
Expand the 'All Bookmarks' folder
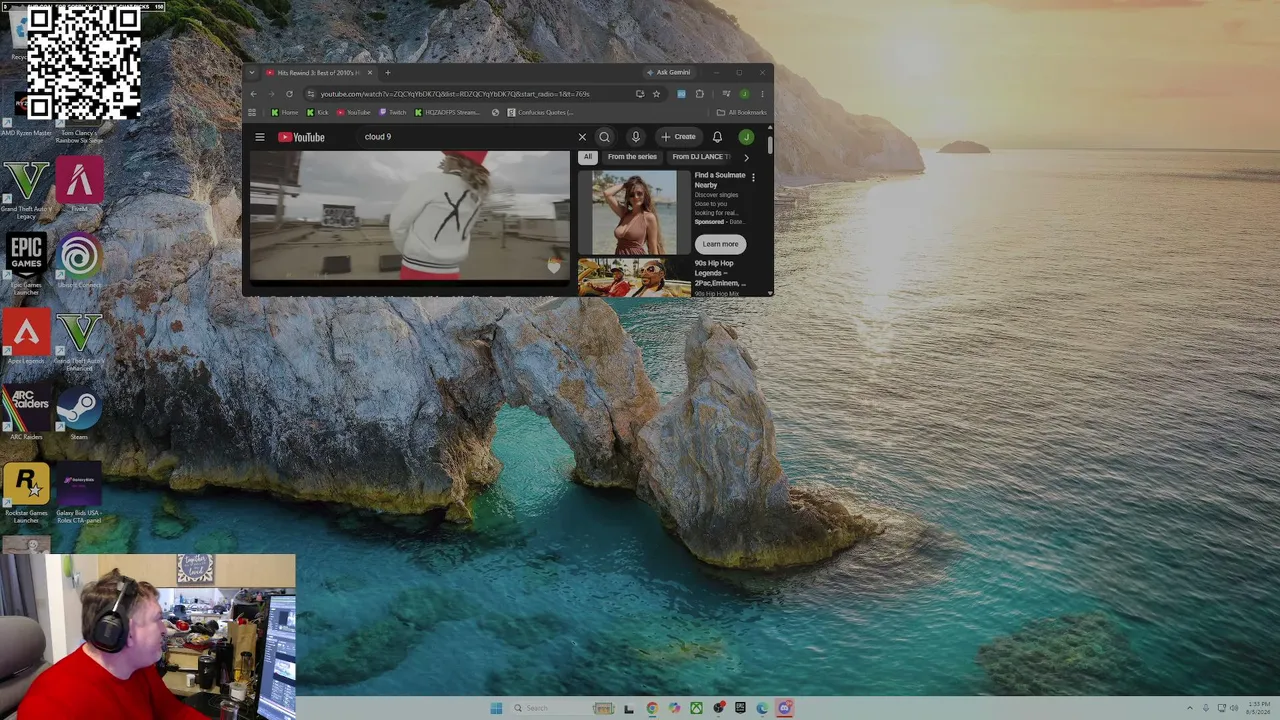(741, 113)
